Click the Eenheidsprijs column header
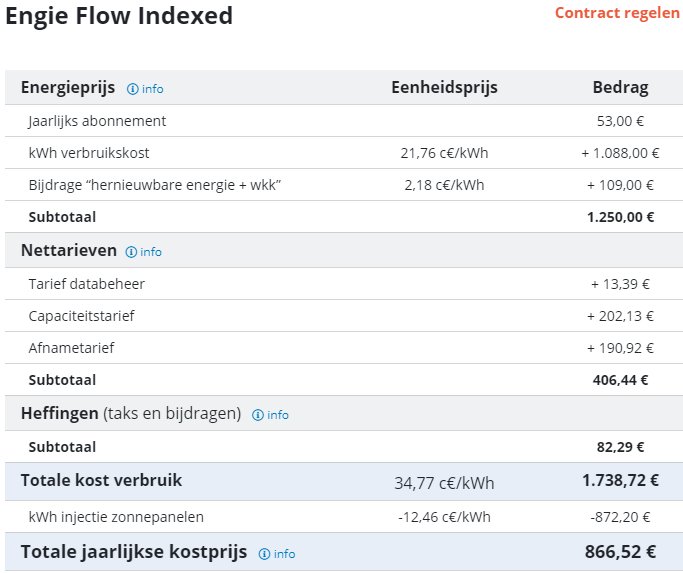 (444, 87)
